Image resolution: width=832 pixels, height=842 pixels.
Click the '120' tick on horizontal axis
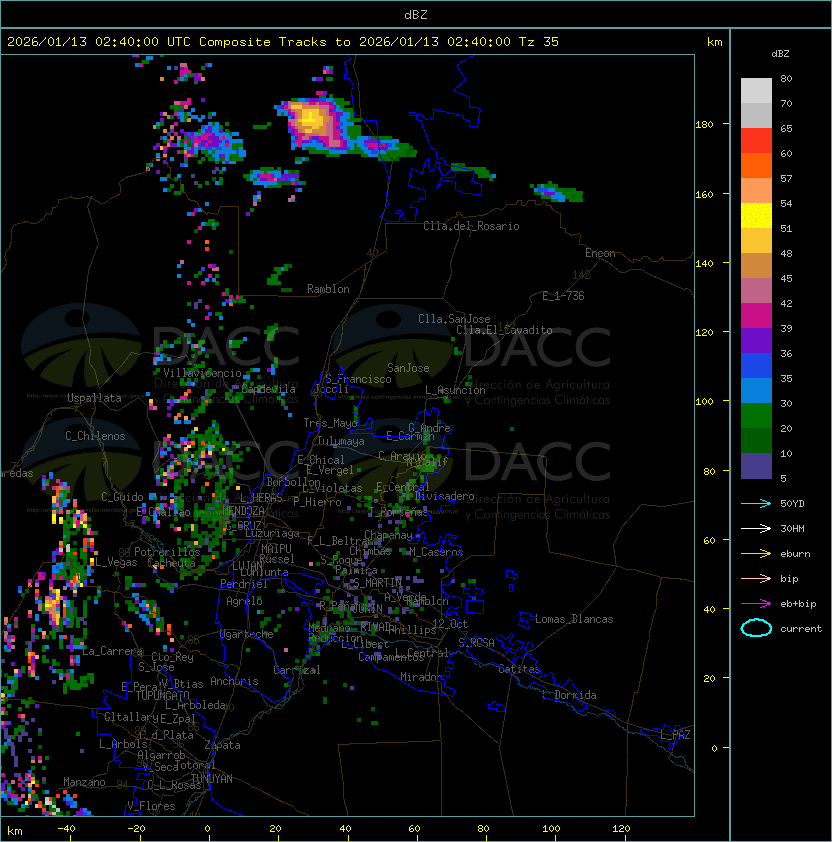pyautogui.click(x=621, y=829)
